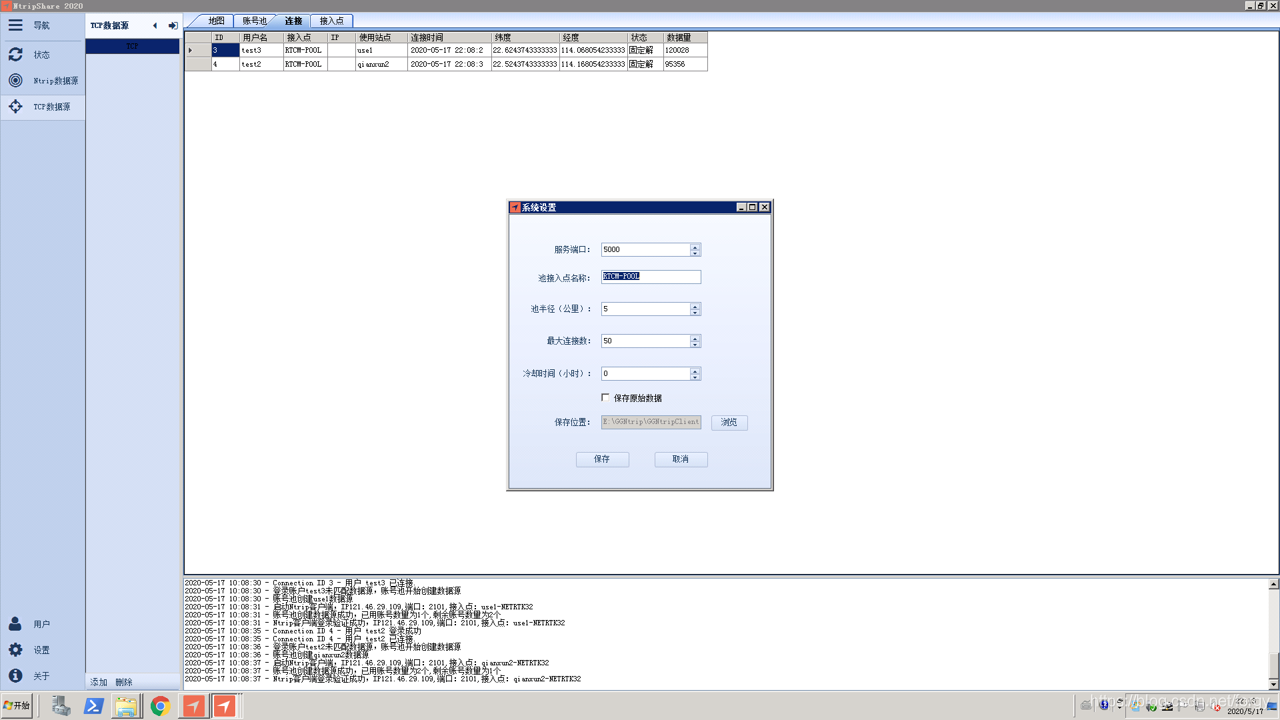Image resolution: width=1280 pixels, height=720 pixels.
Task: Click the 使用站点 column header
Action: click(381, 37)
